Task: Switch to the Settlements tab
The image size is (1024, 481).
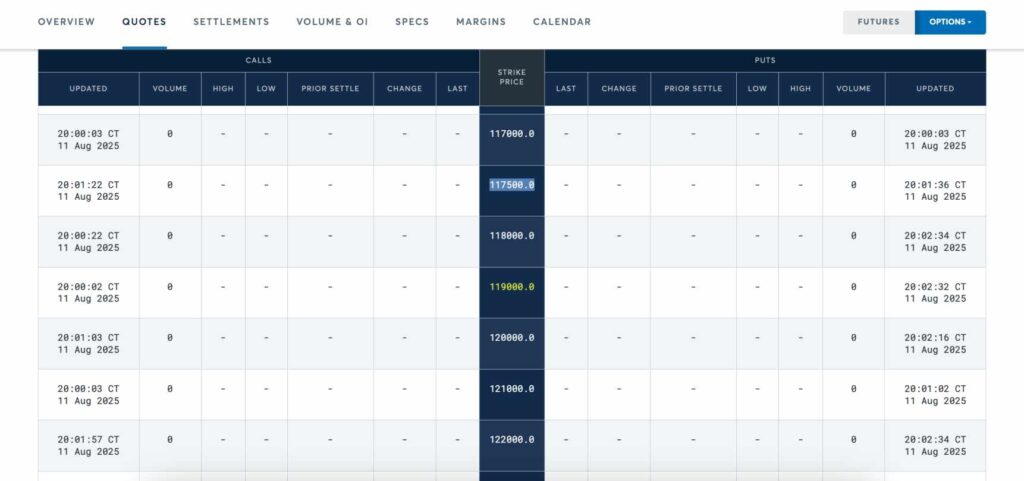Action: [x=231, y=22]
